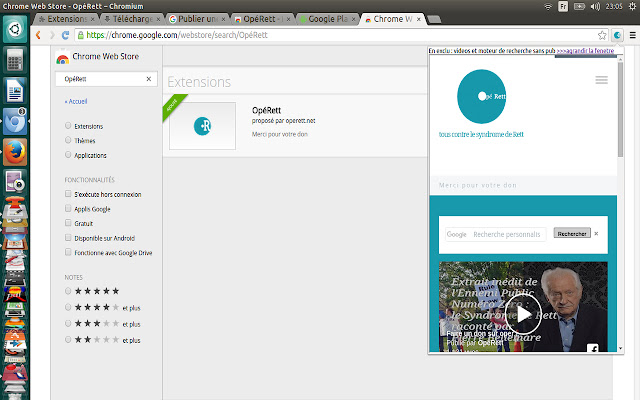Screen dimensions: 640x400
Task: Click the OpéRett round teal logo in popup
Action: pyautogui.click(x=482, y=97)
